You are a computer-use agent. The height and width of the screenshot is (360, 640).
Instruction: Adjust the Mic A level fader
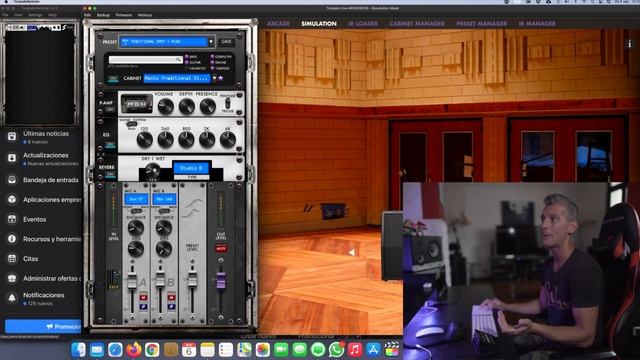[x=132, y=281]
